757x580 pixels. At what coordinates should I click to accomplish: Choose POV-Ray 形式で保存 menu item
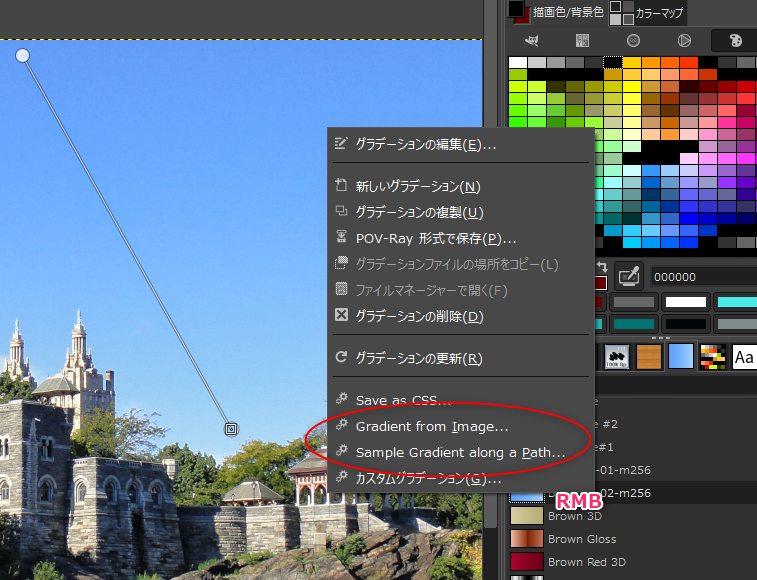(435, 238)
